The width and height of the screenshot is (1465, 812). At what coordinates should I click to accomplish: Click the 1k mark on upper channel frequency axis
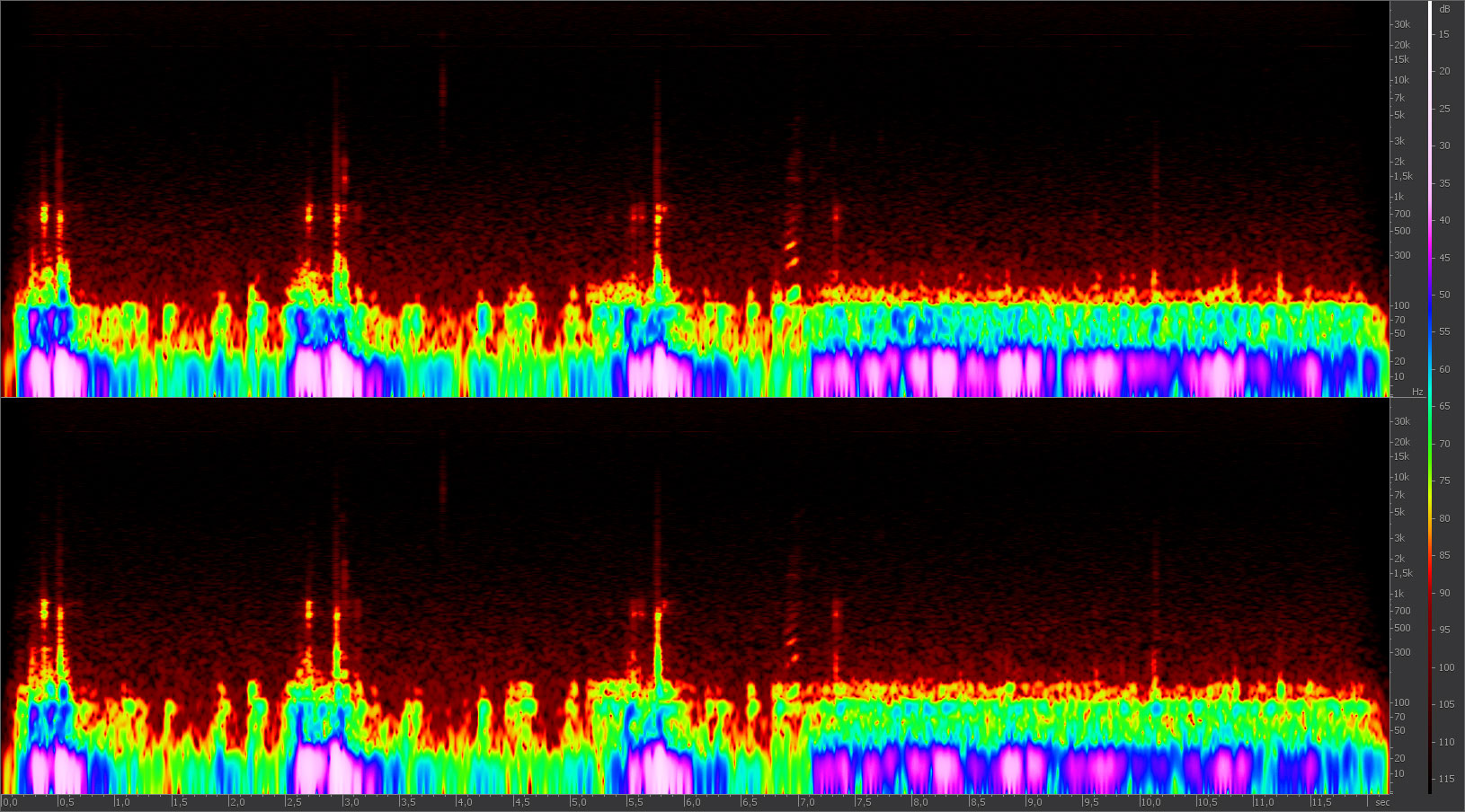pyautogui.click(x=1398, y=197)
